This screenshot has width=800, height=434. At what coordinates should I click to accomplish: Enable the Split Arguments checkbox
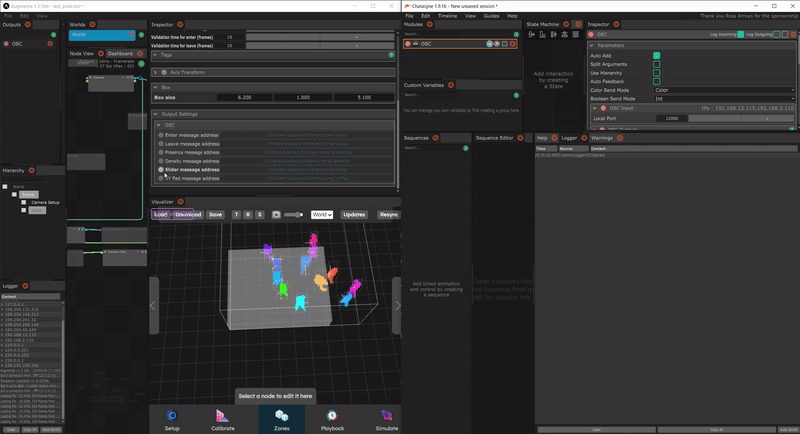coord(657,65)
